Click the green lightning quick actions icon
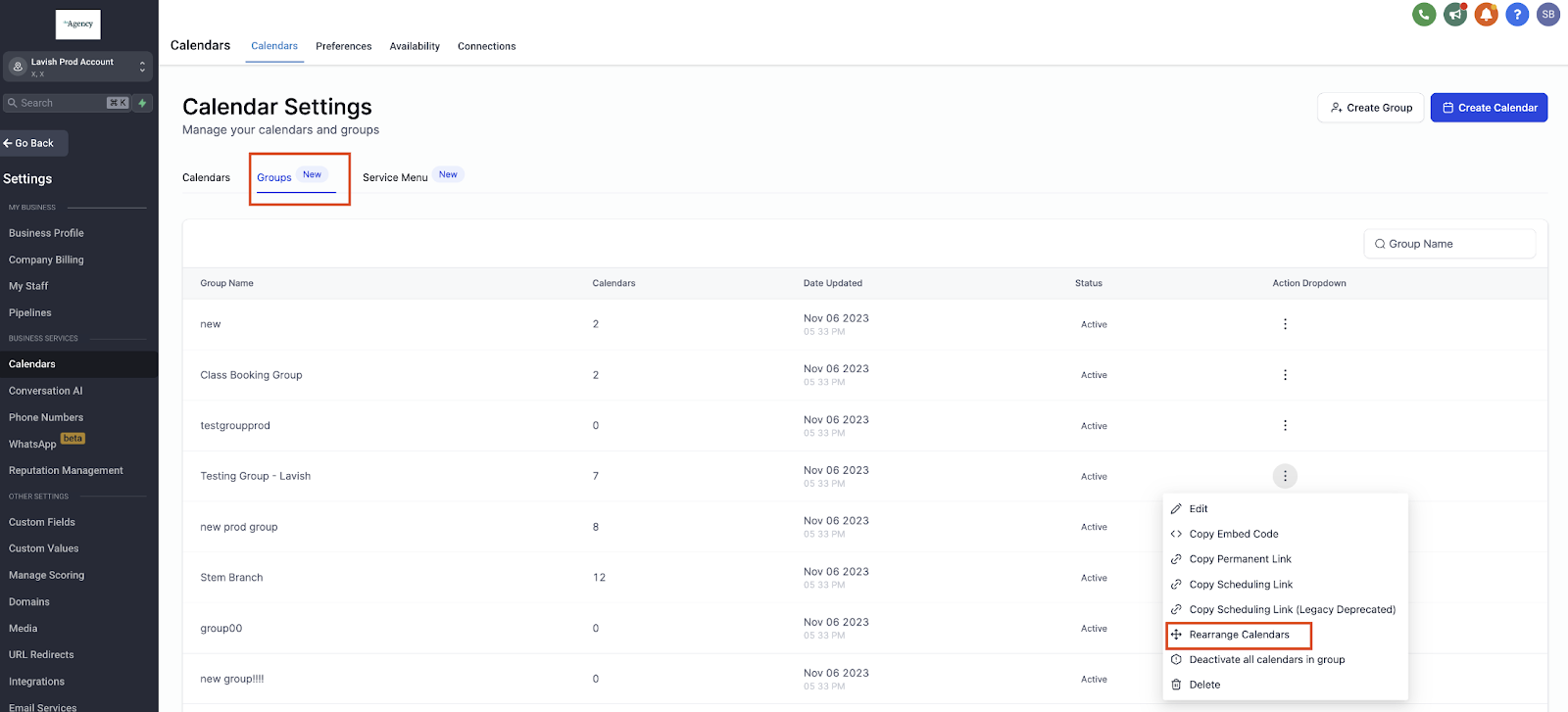This screenshot has height=712, width=1568. [142, 103]
